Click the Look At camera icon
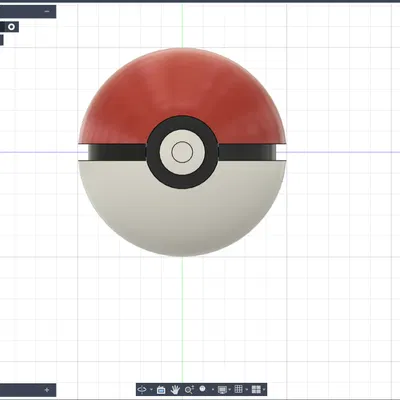400x400 pixels. (161, 390)
